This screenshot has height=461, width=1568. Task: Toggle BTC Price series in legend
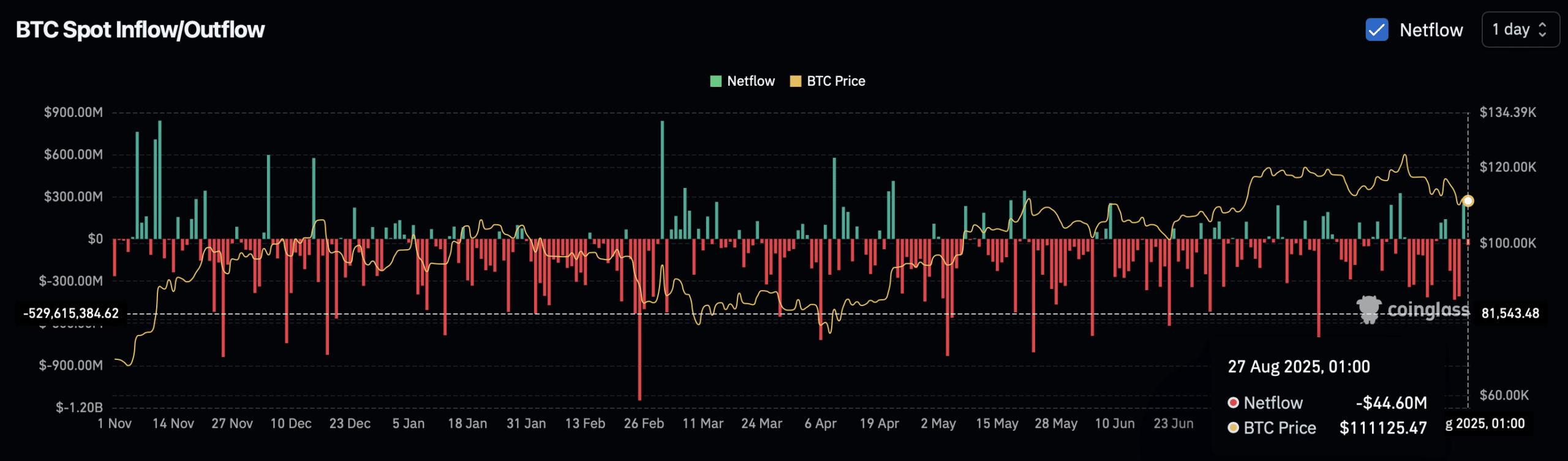point(828,81)
